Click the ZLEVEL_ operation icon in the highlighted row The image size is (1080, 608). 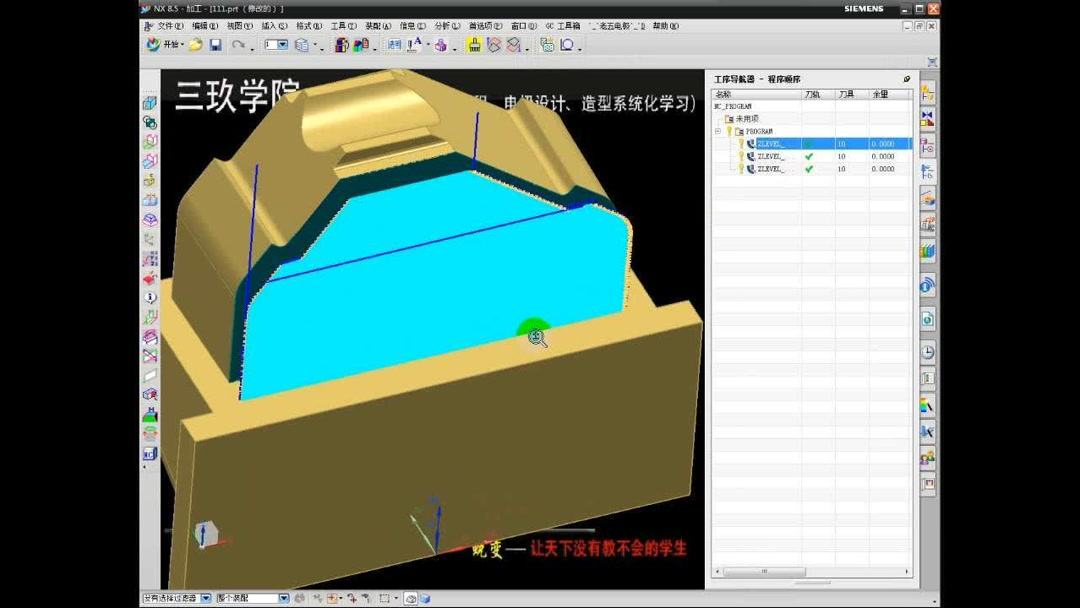[x=751, y=143]
